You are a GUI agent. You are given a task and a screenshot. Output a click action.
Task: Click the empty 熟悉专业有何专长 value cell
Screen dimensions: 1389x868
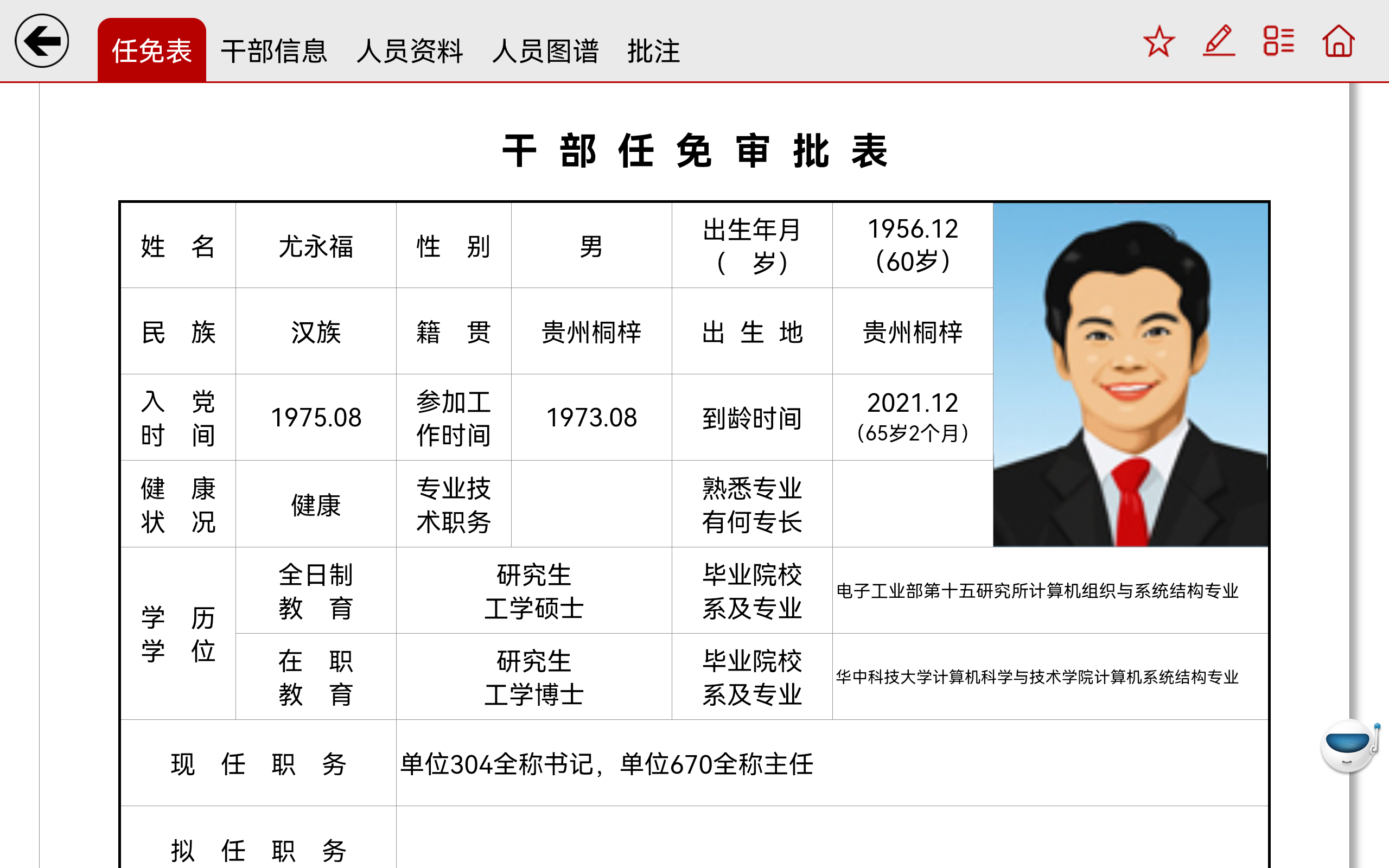point(913,504)
